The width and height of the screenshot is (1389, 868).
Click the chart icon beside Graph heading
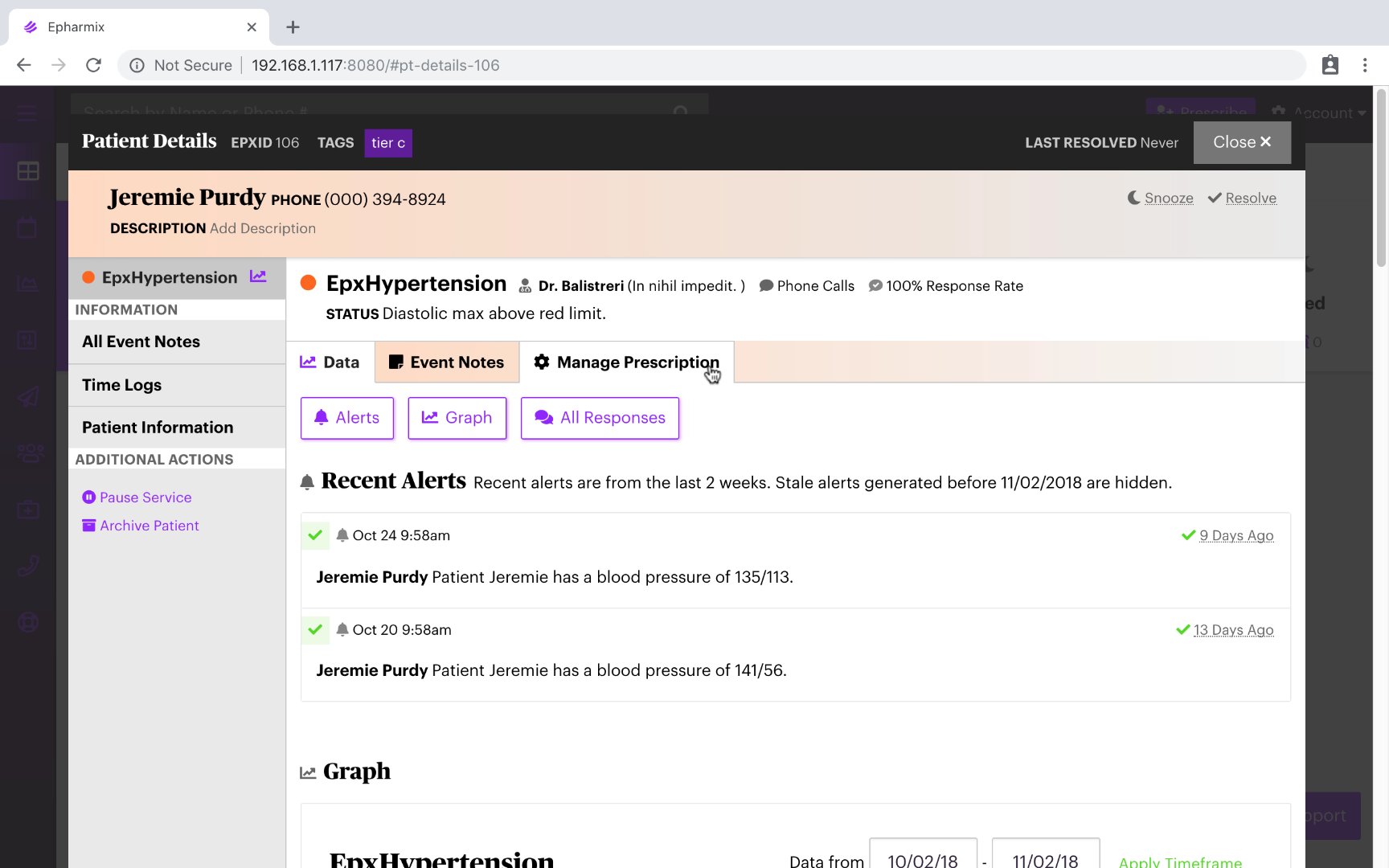(x=308, y=772)
